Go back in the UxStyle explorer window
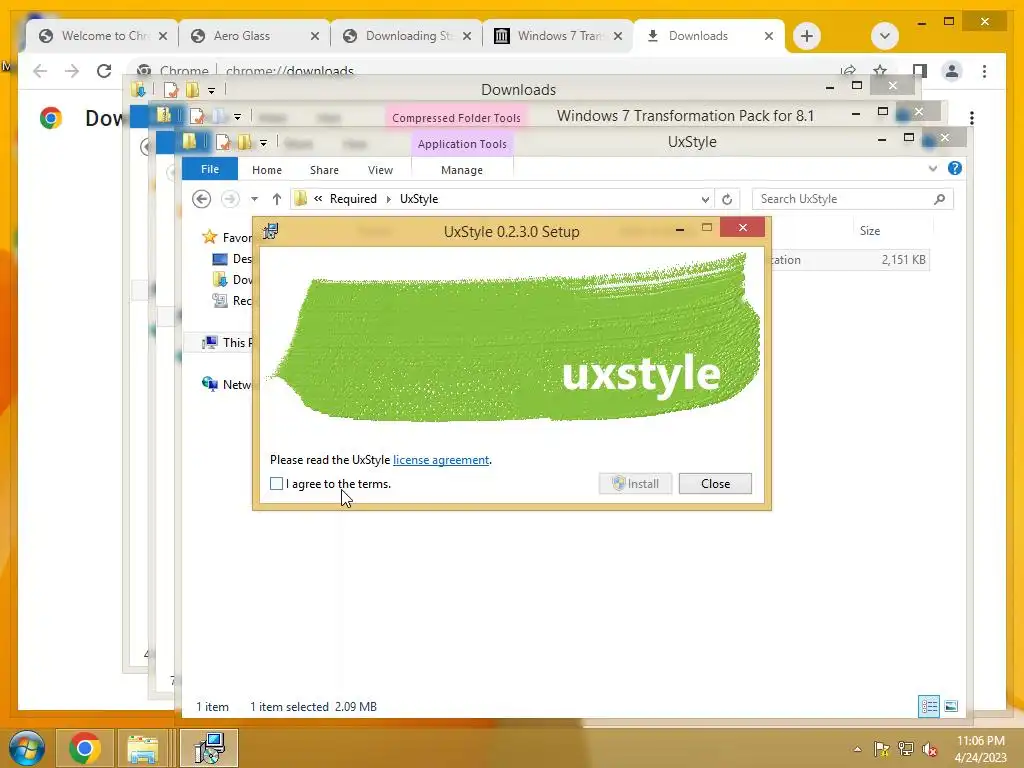This screenshot has height=768, width=1024. [x=201, y=199]
